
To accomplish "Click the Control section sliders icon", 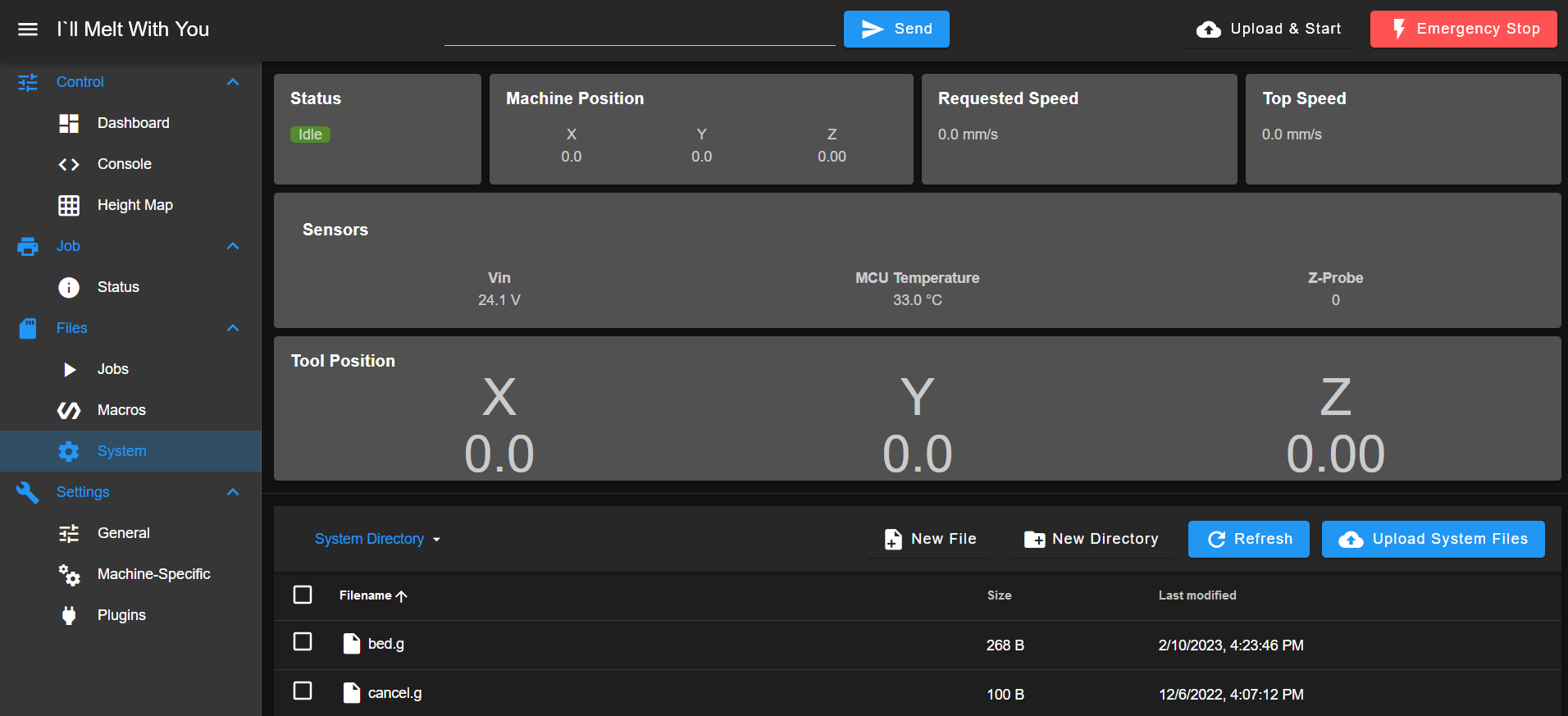I will pyautogui.click(x=28, y=82).
